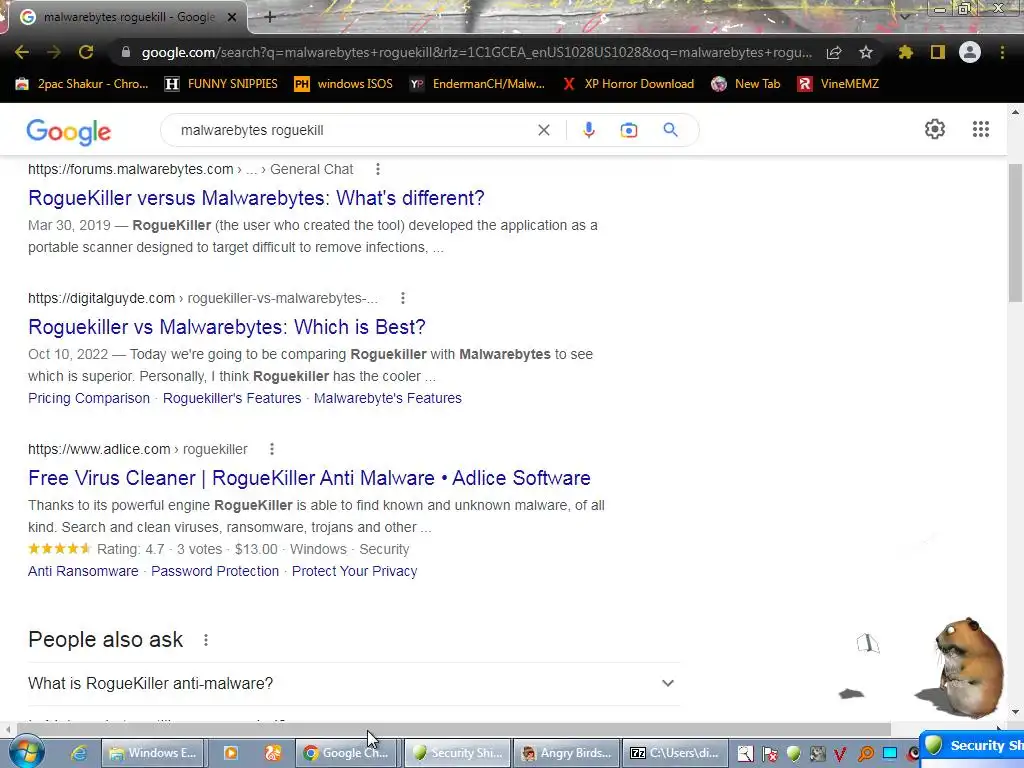Open the Chrome side panel icon

[938, 52]
